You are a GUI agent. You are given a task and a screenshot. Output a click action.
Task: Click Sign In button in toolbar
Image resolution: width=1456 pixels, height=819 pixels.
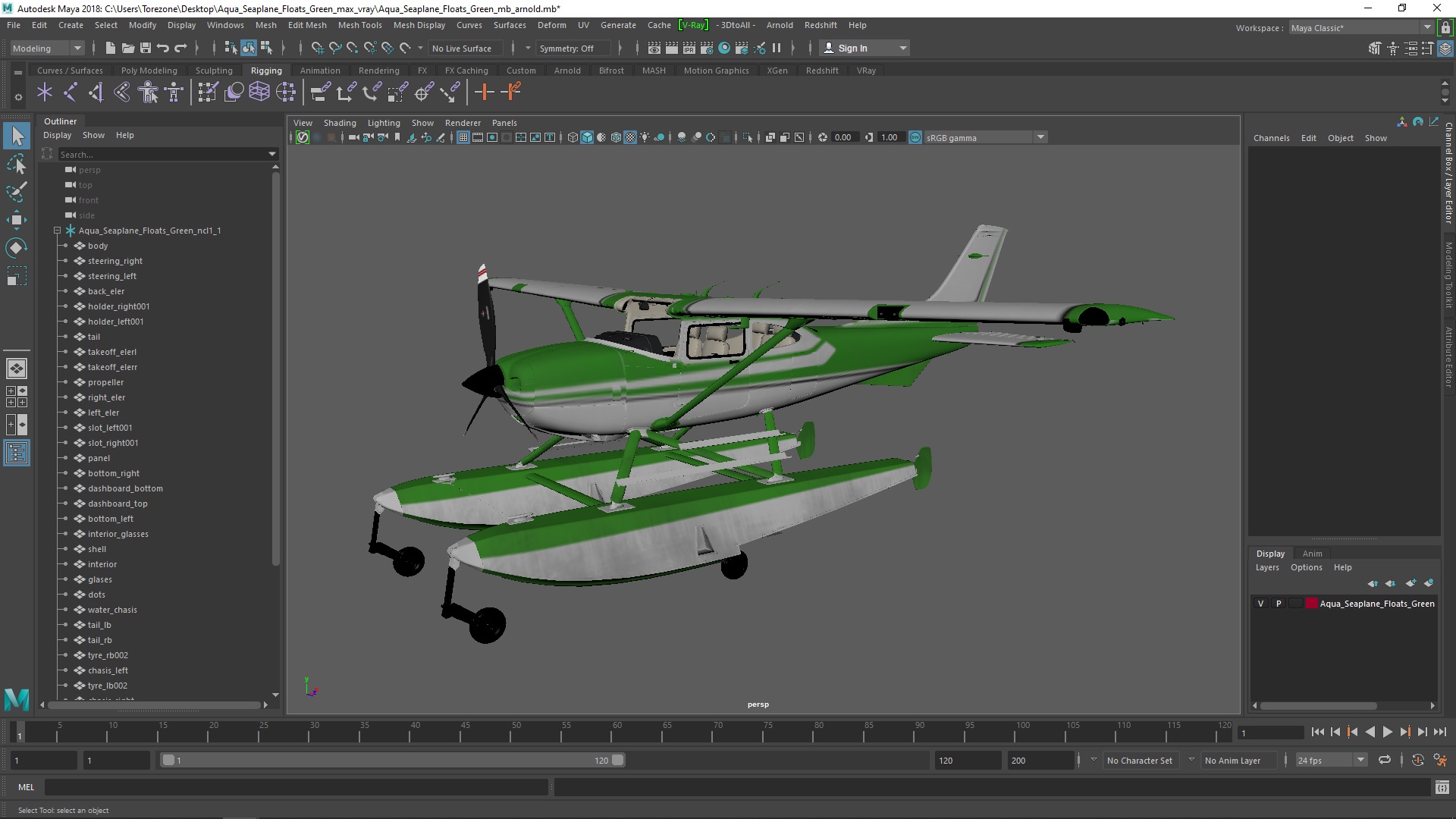click(853, 47)
